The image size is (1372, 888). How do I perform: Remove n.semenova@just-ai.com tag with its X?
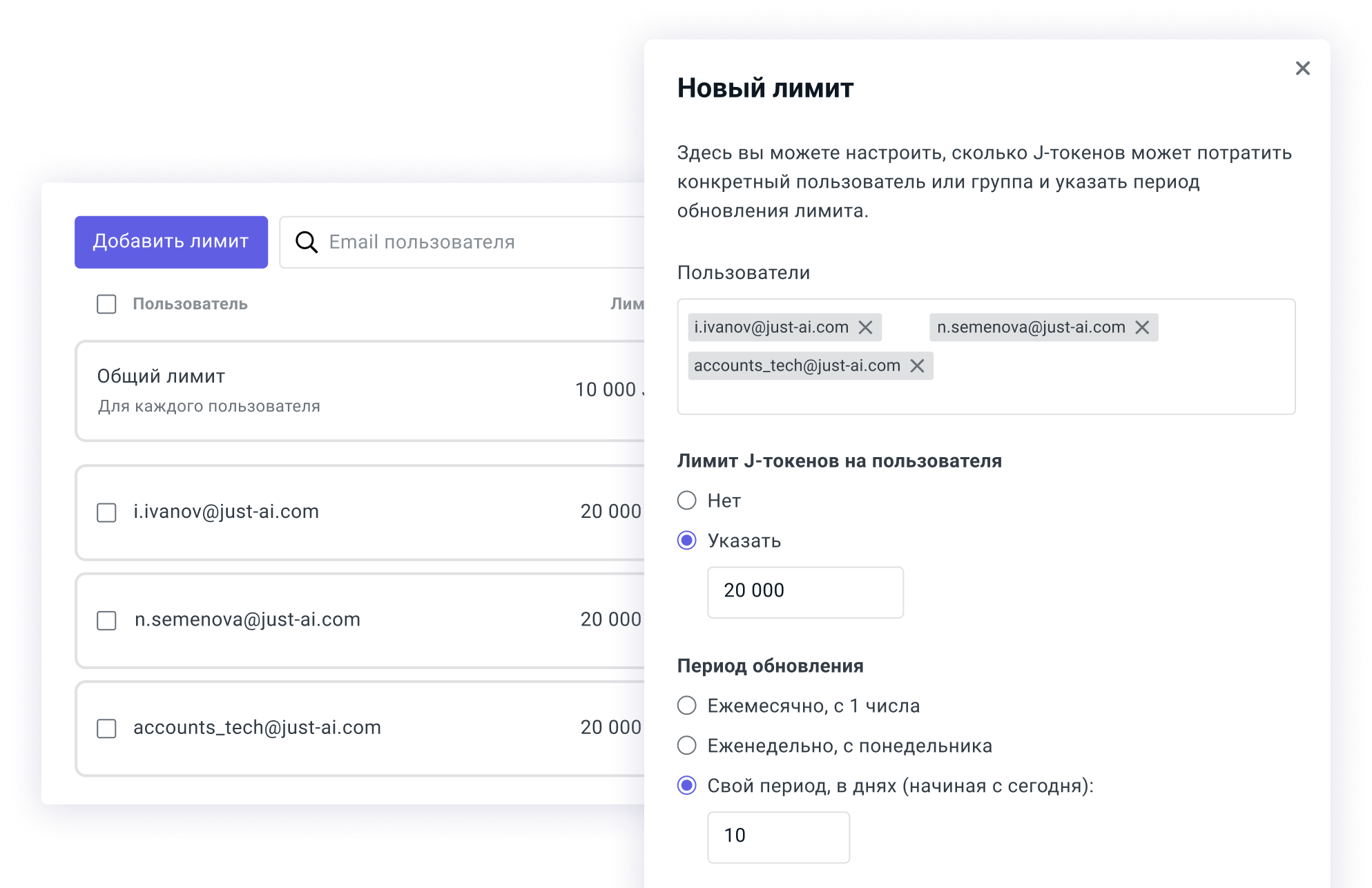[x=1142, y=327]
